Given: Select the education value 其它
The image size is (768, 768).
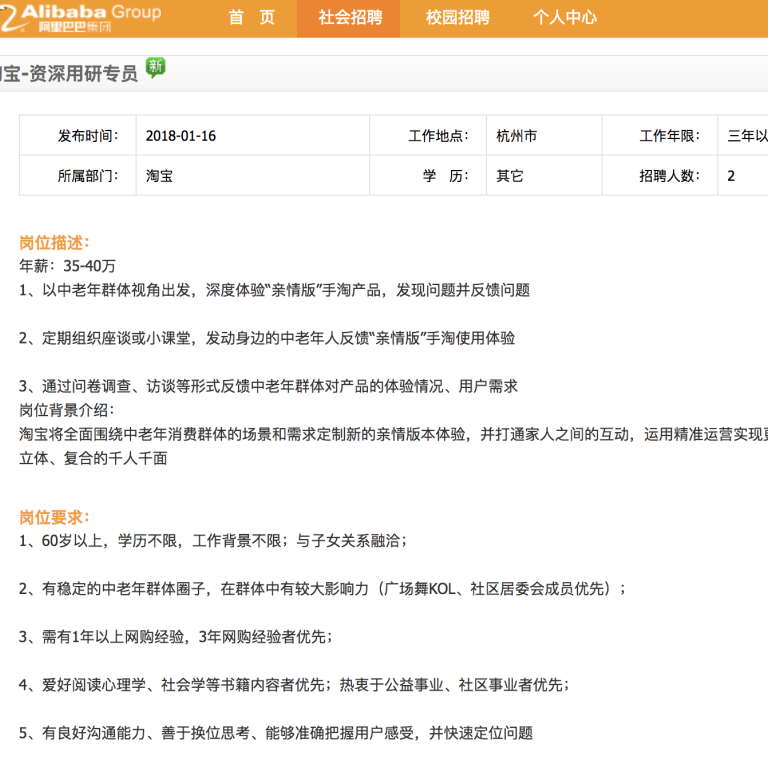Looking at the screenshot, I should click(510, 176).
